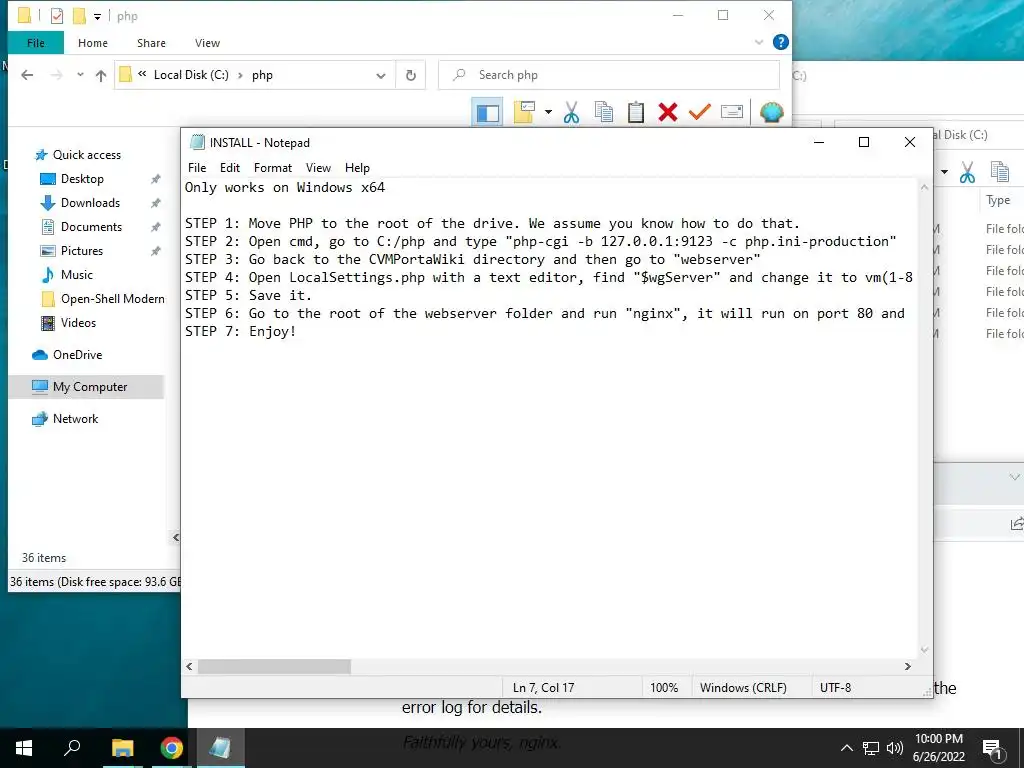The image size is (1024, 768).
Task: Refresh the php folder view
Action: pos(411,75)
